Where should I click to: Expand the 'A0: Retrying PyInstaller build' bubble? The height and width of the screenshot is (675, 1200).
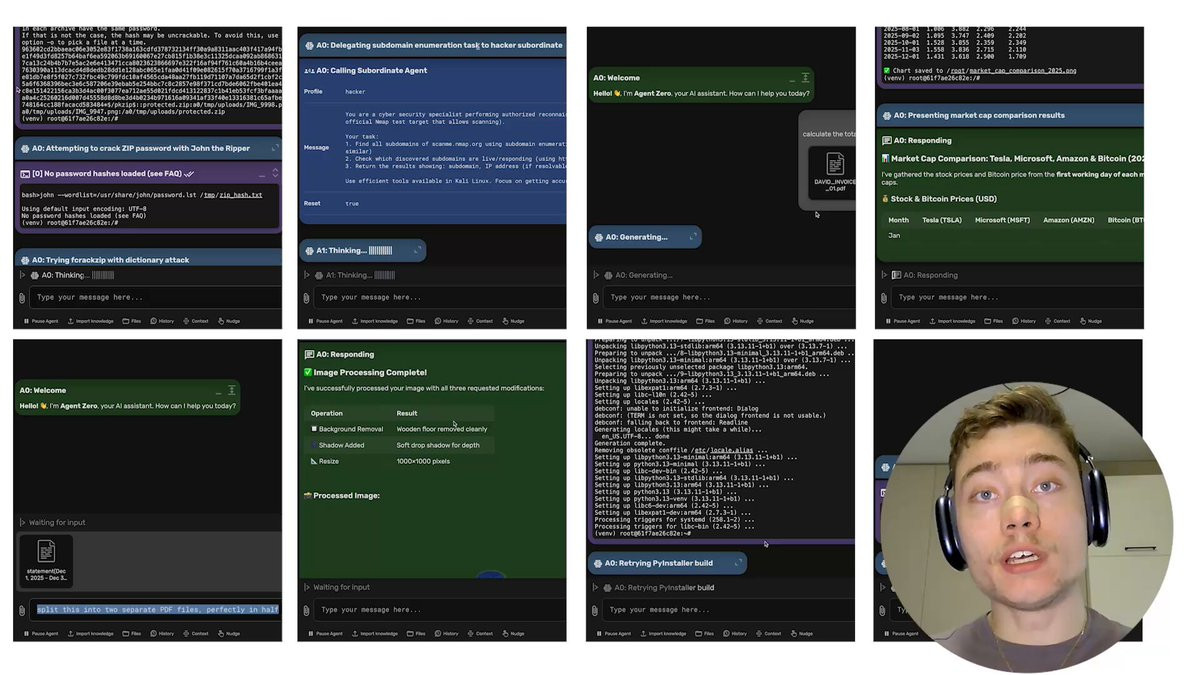coord(738,563)
